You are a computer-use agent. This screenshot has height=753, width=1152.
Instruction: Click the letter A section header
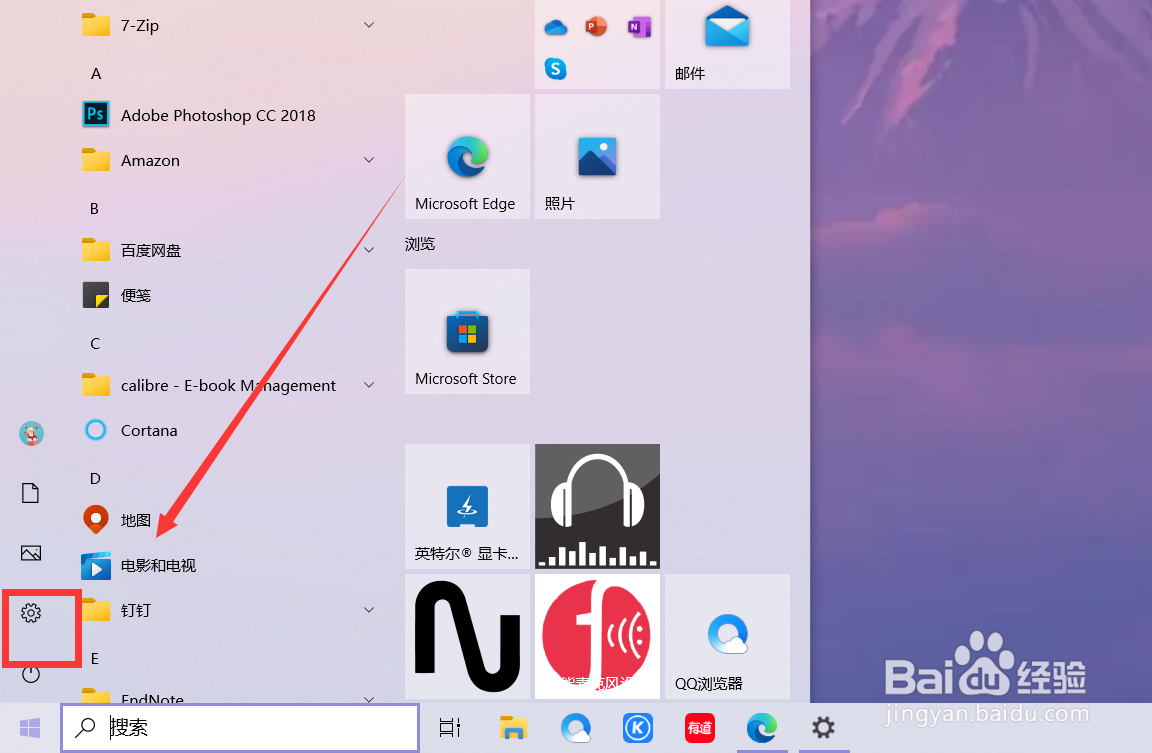[x=96, y=73]
